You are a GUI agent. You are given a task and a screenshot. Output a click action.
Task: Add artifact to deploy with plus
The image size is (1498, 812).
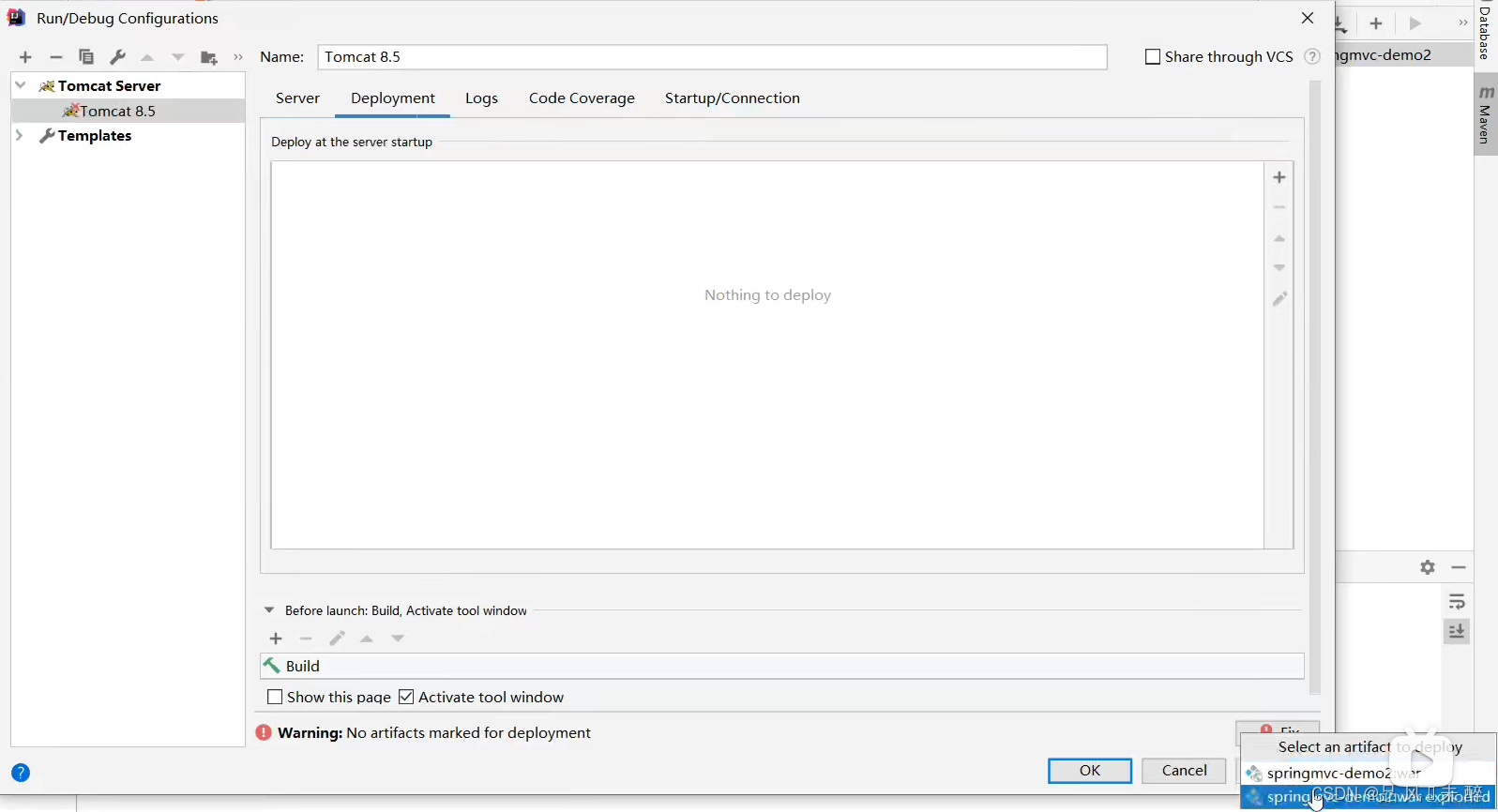coord(1279,177)
